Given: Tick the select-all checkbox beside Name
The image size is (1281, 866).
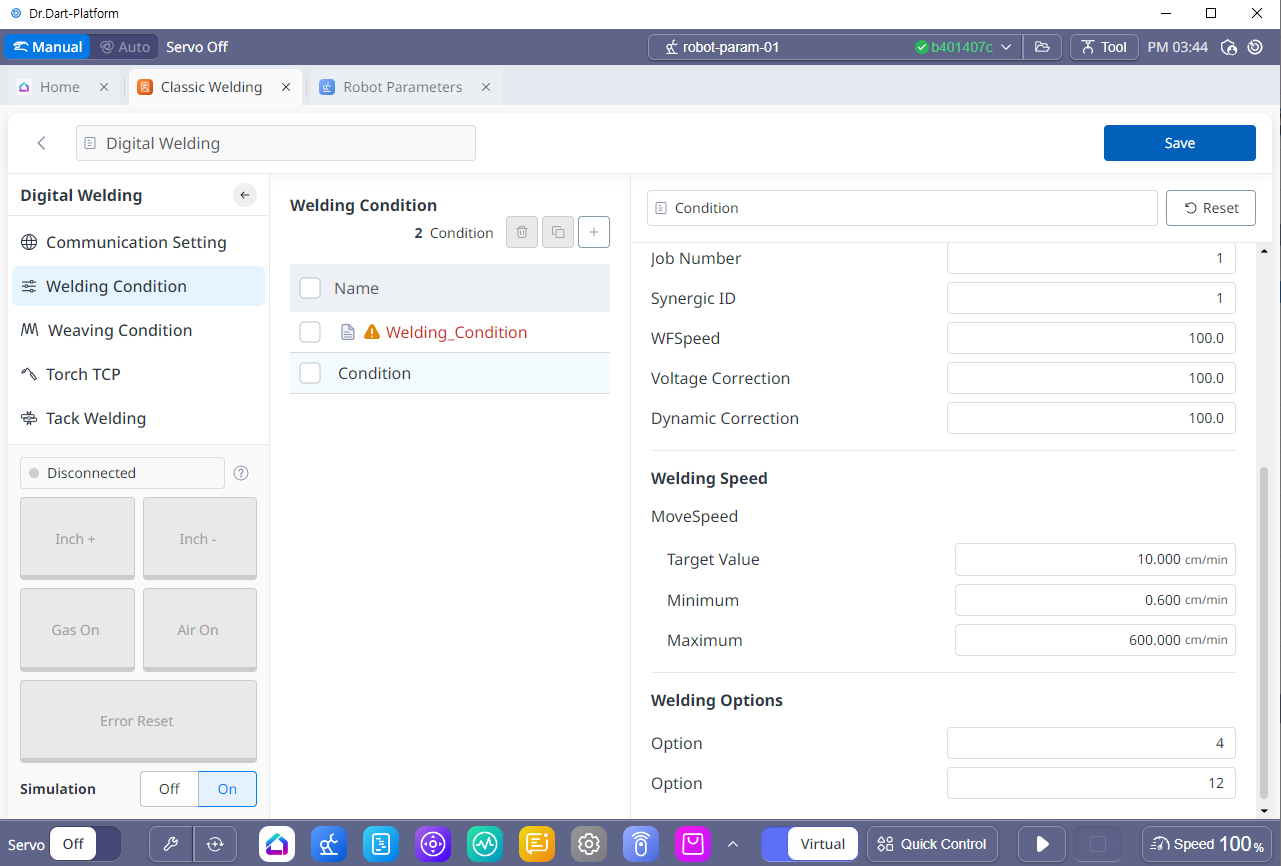Looking at the screenshot, I should [310, 288].
